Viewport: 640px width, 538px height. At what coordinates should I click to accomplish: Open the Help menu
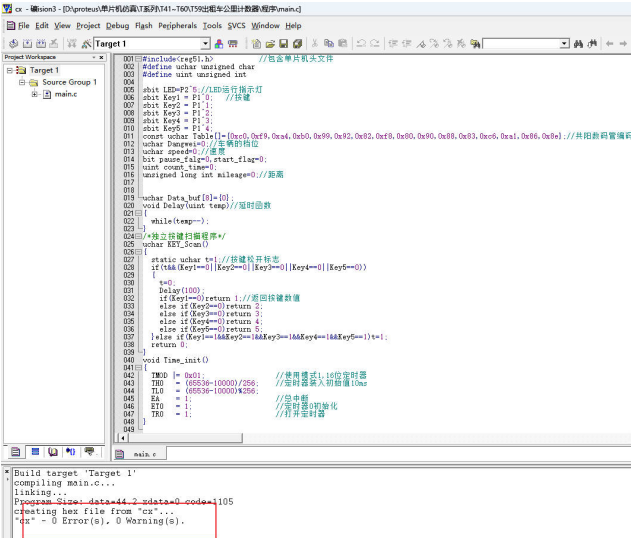click(293, 26)
